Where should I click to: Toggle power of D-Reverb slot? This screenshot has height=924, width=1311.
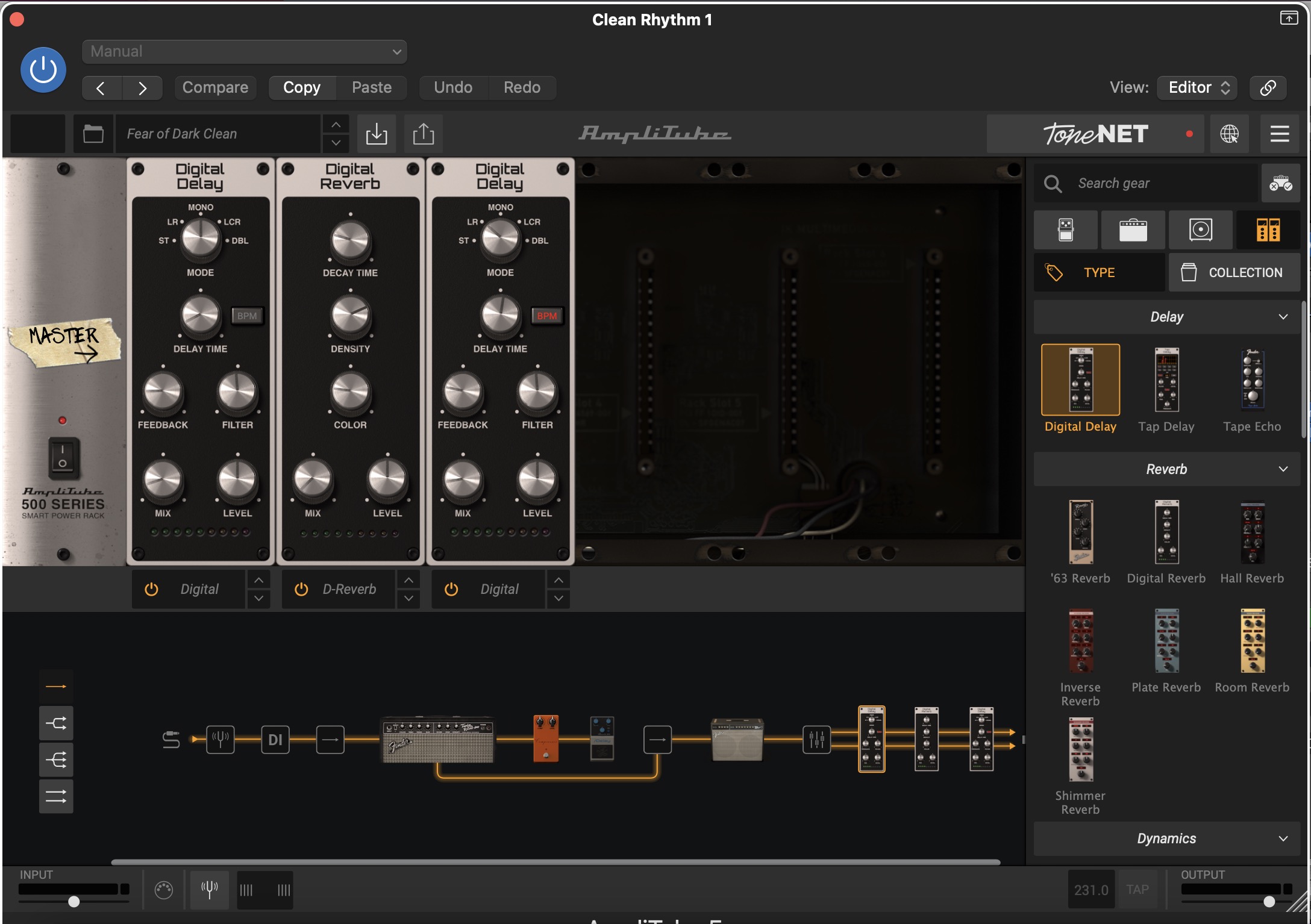[x=301, y=589]
